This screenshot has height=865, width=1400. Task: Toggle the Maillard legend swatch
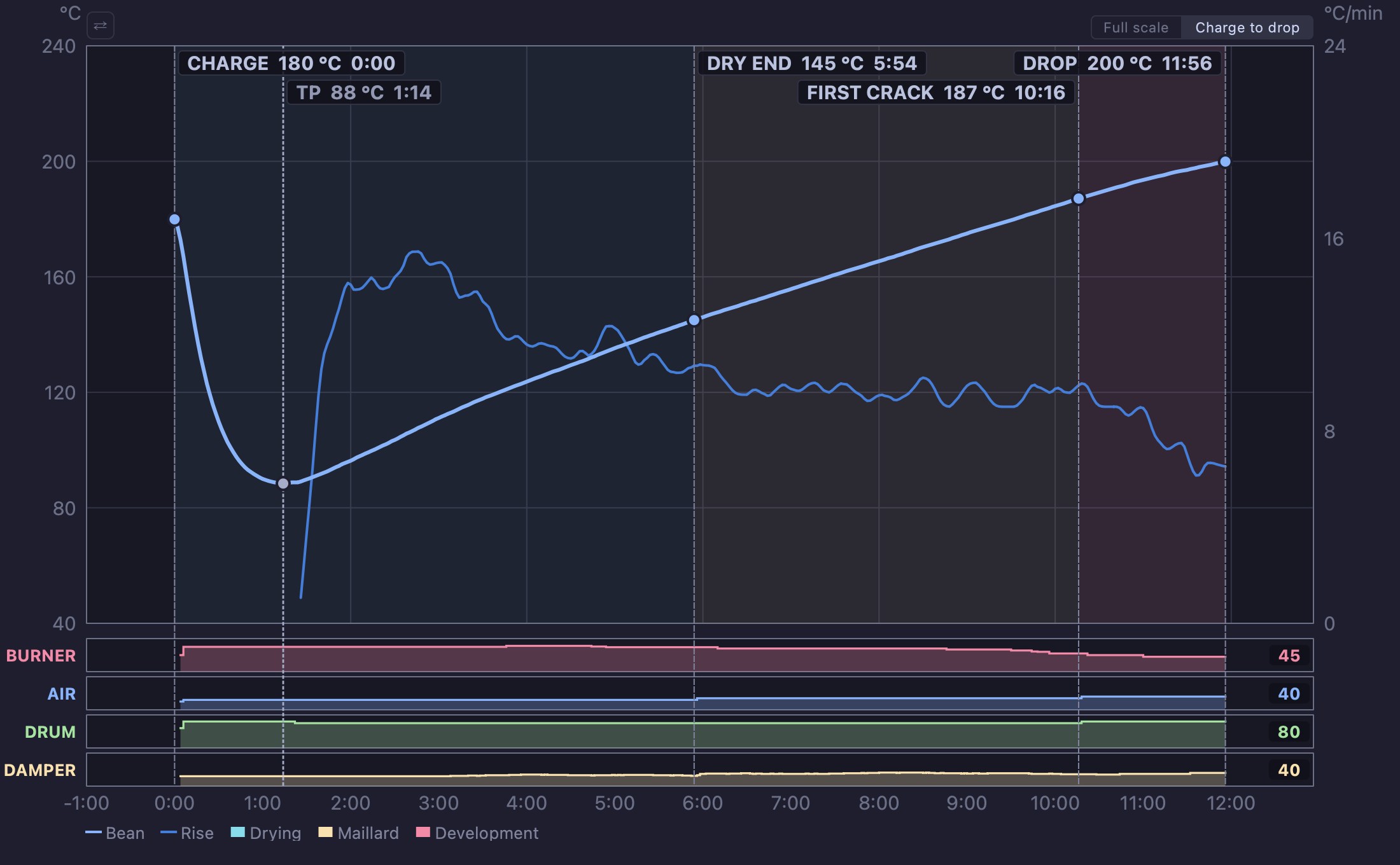325,832
